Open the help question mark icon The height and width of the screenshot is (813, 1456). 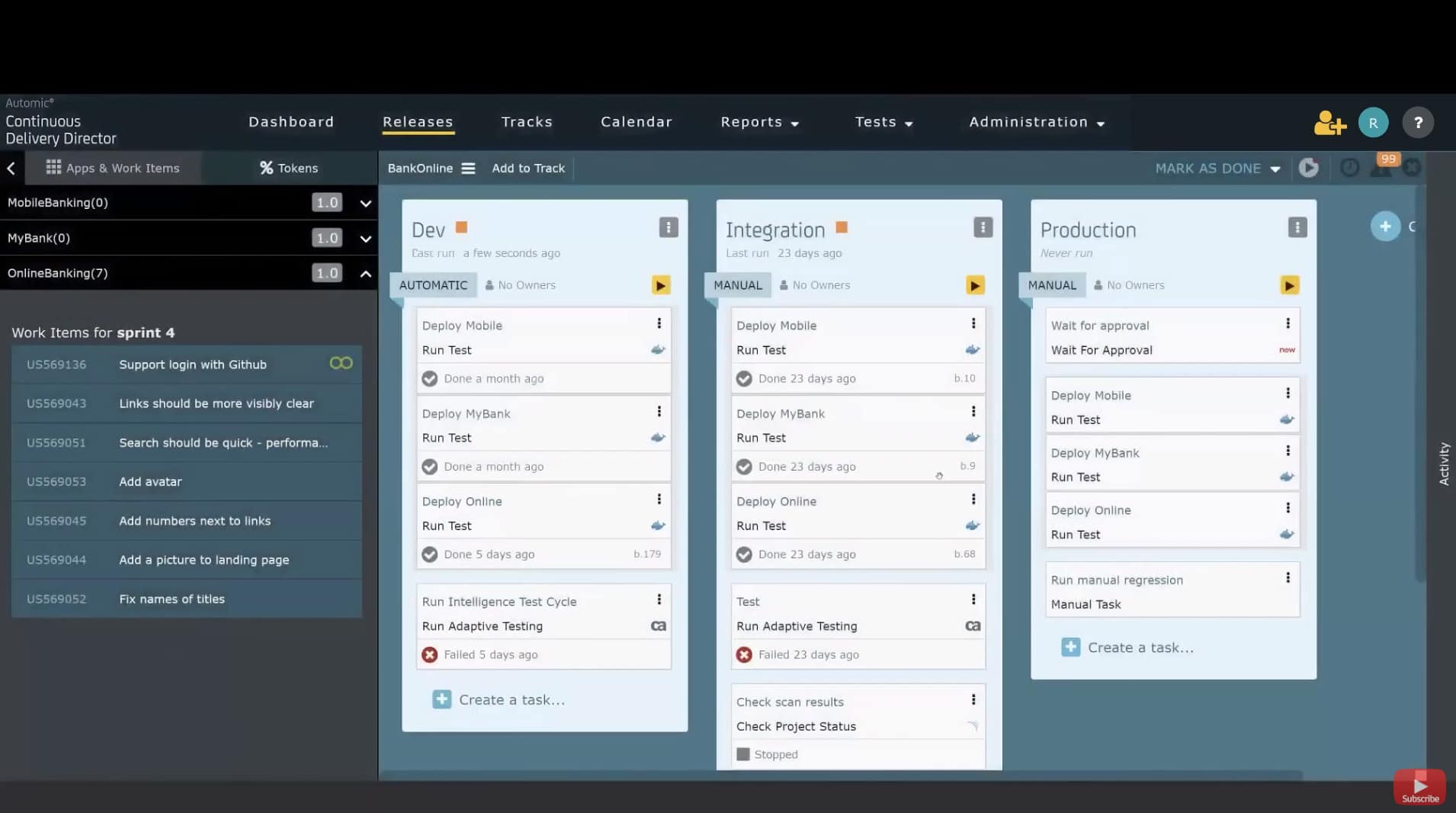(x=1417, y=123)
